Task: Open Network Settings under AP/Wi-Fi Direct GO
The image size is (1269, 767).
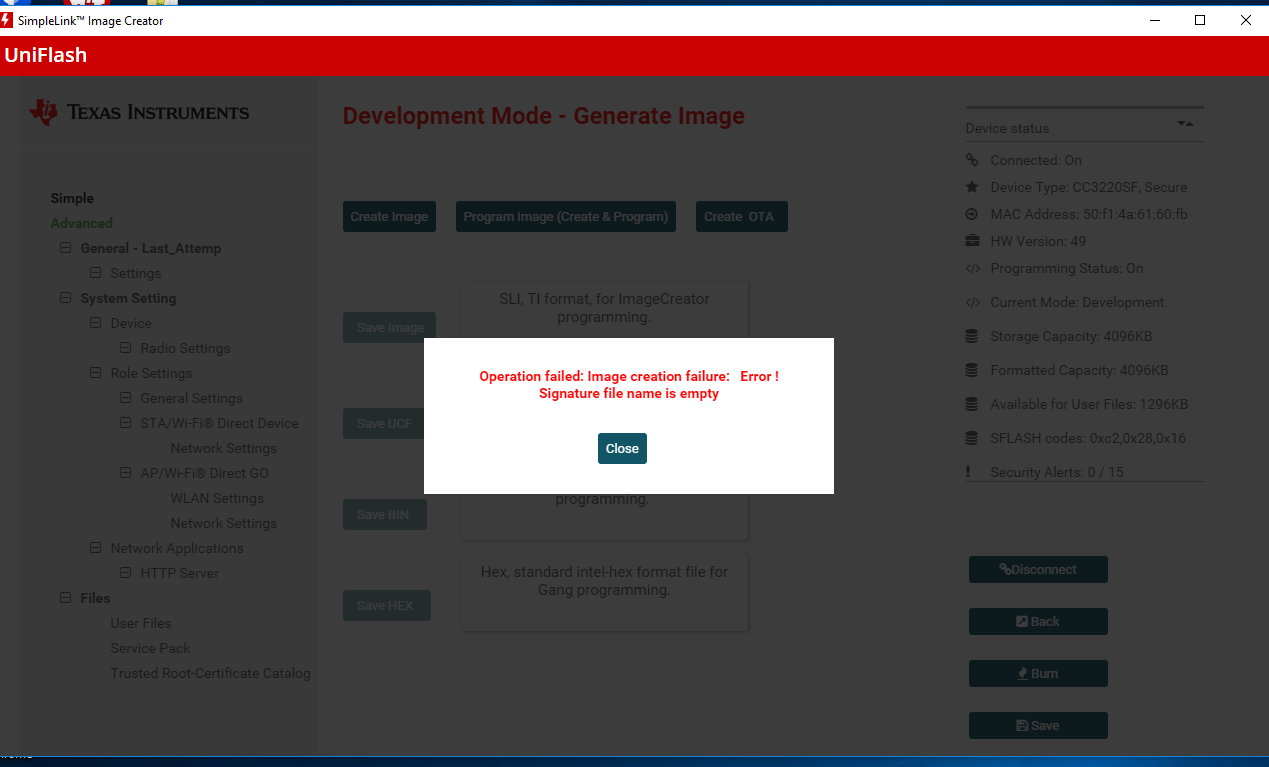Action: tap(223, 523)
